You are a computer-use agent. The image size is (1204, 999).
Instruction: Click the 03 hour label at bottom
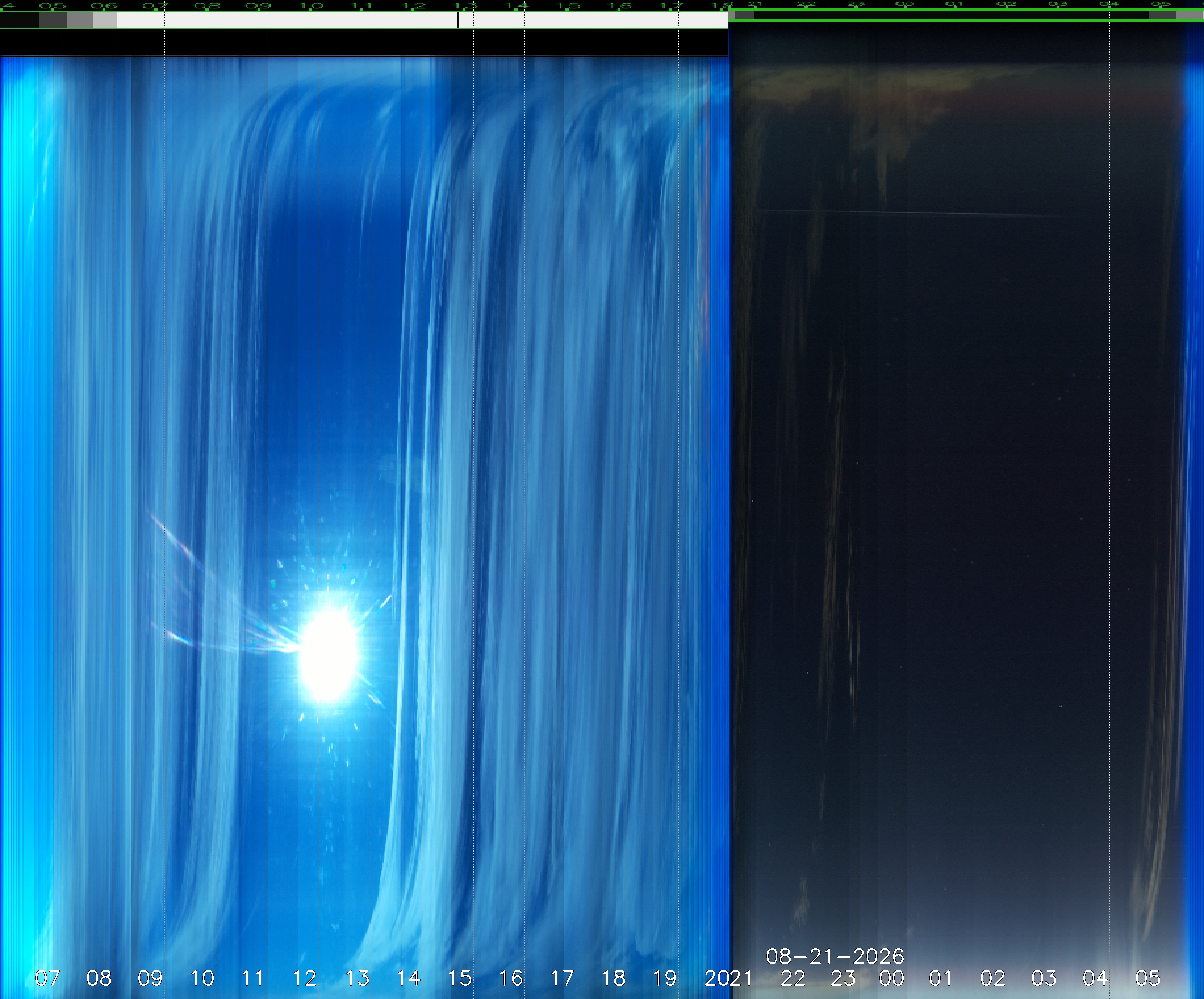tap(1044, 978)
